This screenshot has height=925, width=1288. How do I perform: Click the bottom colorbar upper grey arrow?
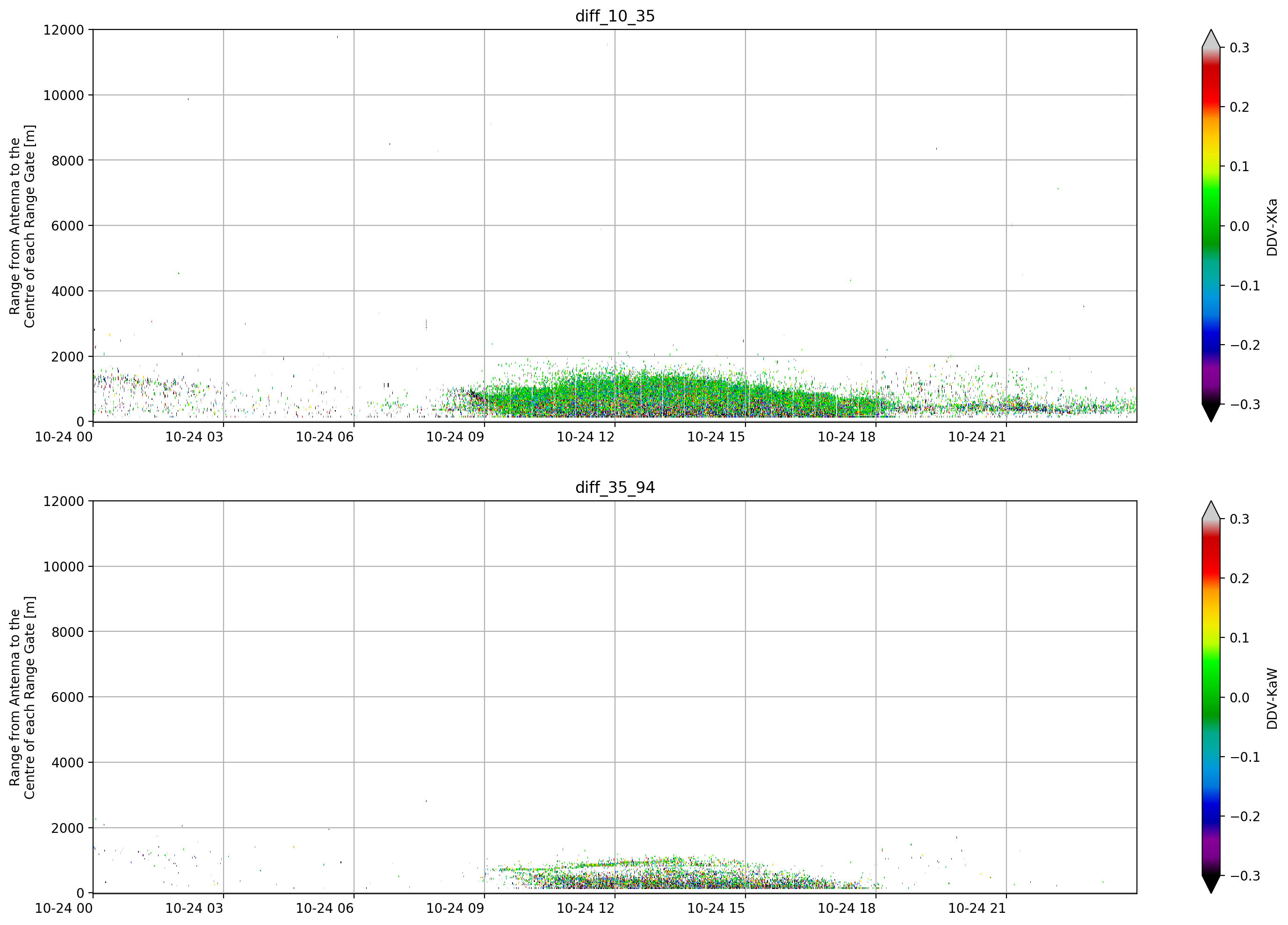(1211, 511)
